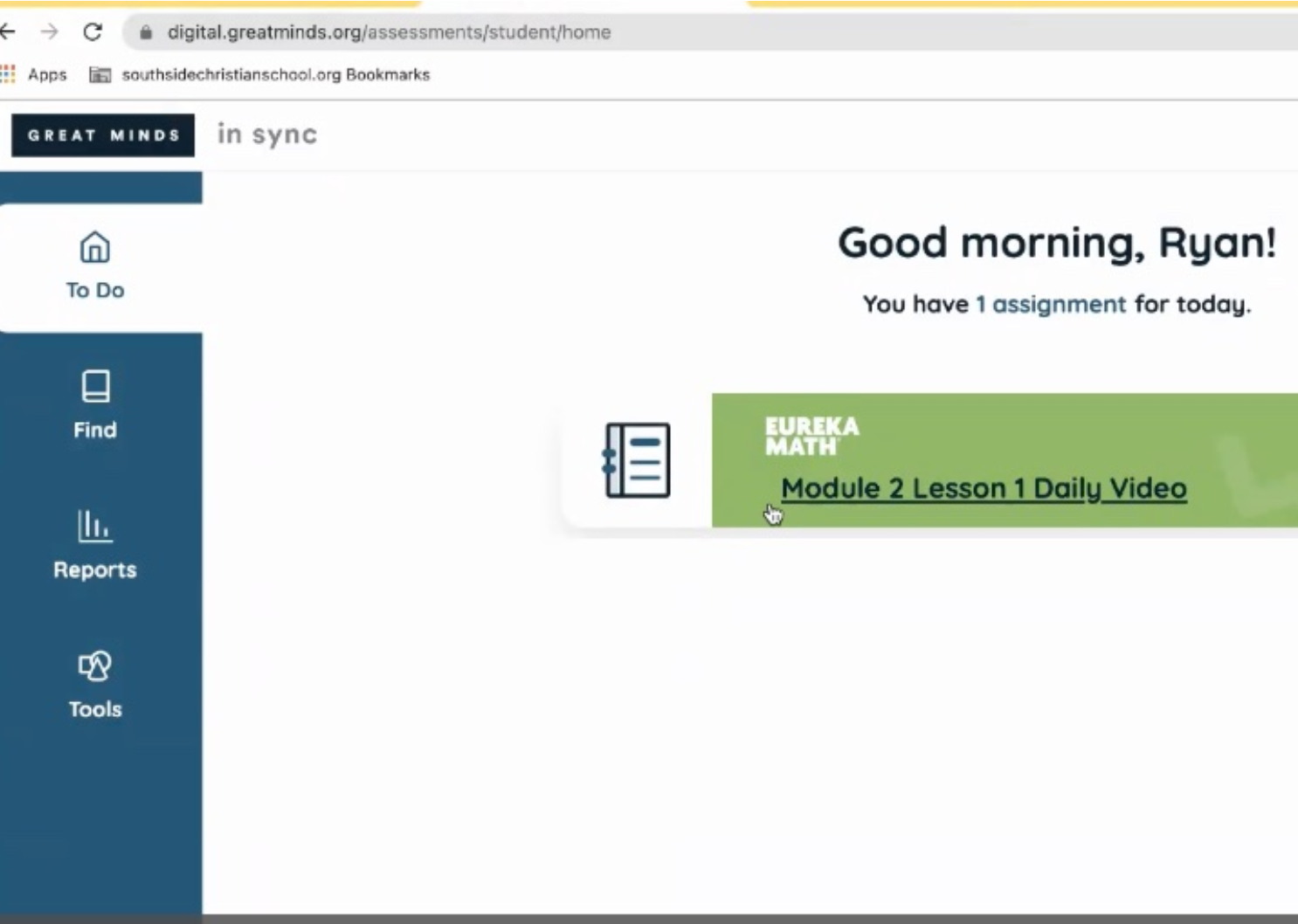Reload the page with the refresh icon
Viewport: 1298px width, 924px height.
tap(93, 32)
